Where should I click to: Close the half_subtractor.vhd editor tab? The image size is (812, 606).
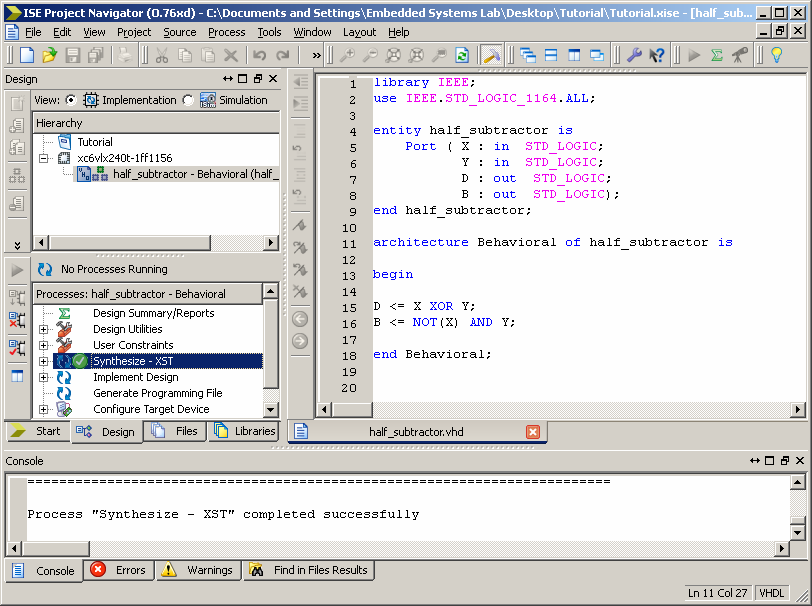532,432
